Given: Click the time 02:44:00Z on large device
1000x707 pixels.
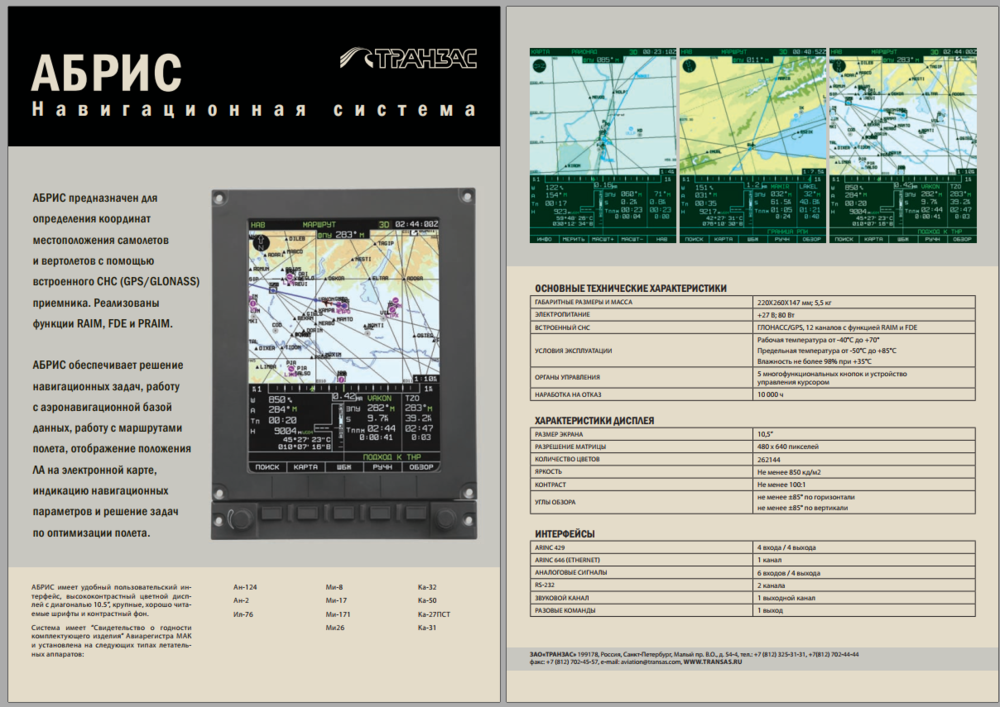Looking at the screenshot, I should [416, 224].
